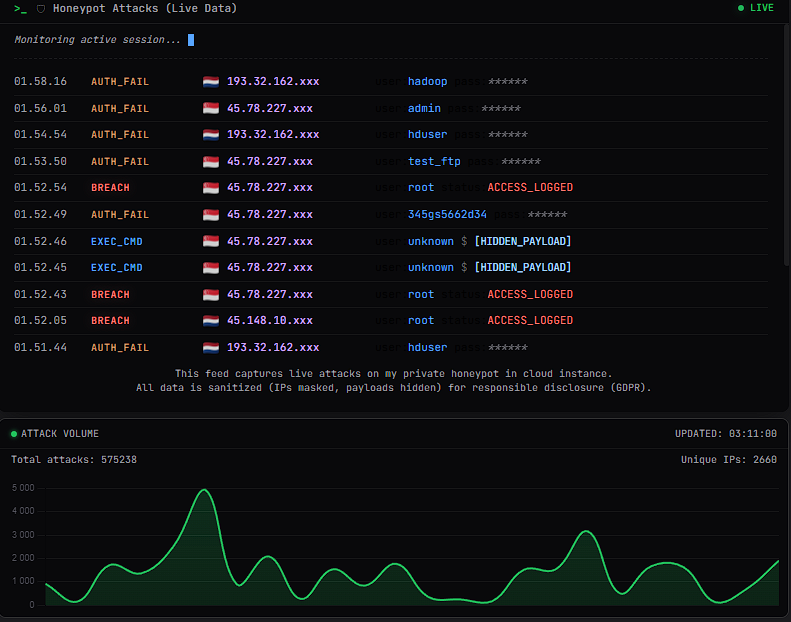791x622 pixels.
Task: Click the shield icon beside Honeypot Attacks
Action: (40, 8)
